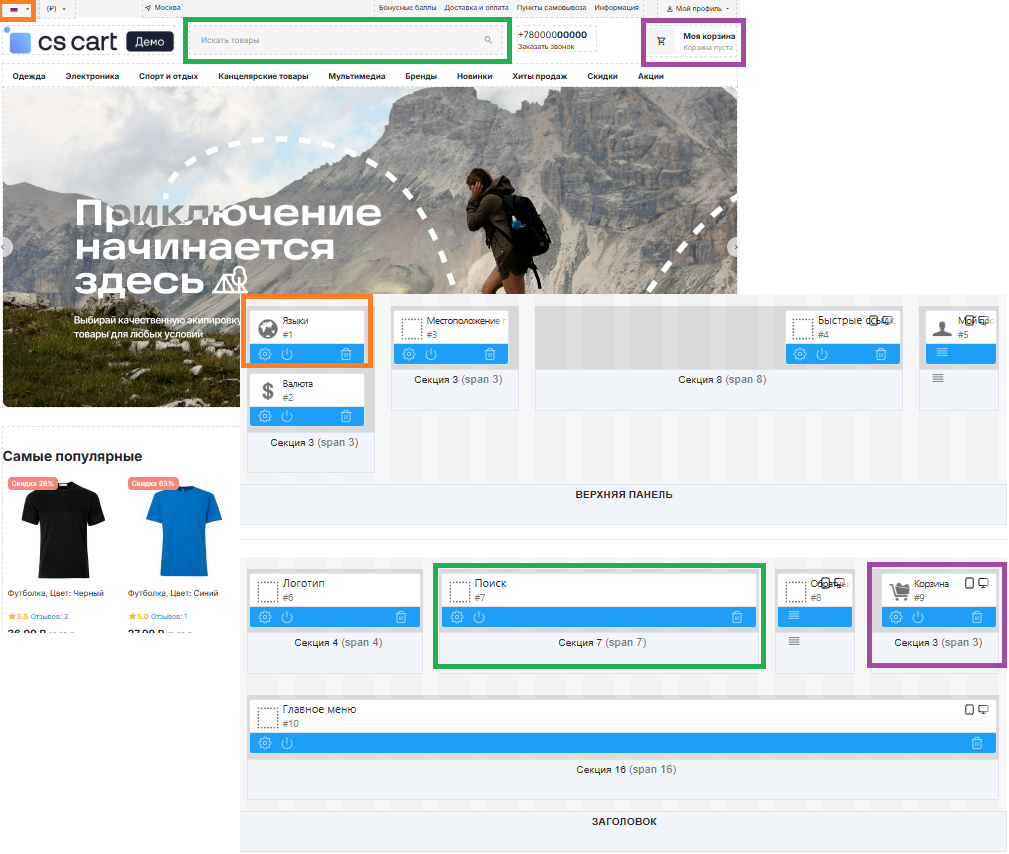
Task: Open gear settings of the Логотип block
Action: click(265, 617)
